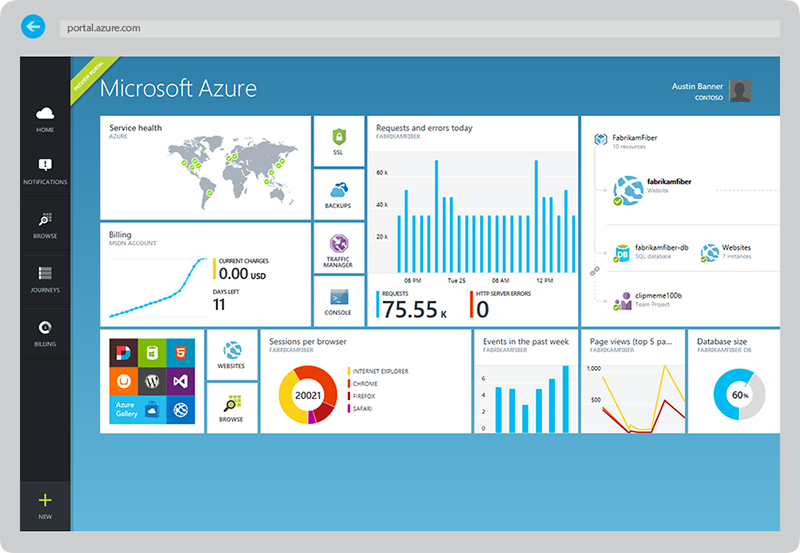The image size is (800, 553).
Task: Open Journeys in the sidebar
Action: coord(45,280)
